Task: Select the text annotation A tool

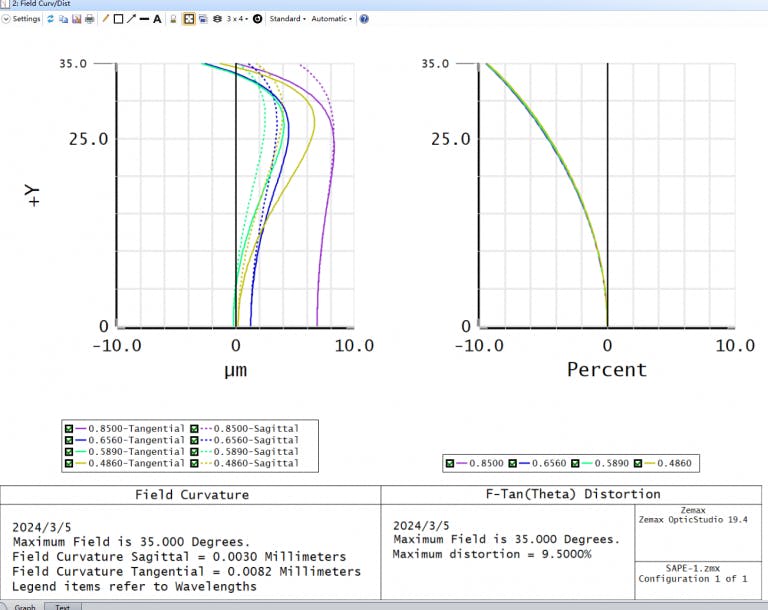Action: pyautogui.click(x=157, y=19)
